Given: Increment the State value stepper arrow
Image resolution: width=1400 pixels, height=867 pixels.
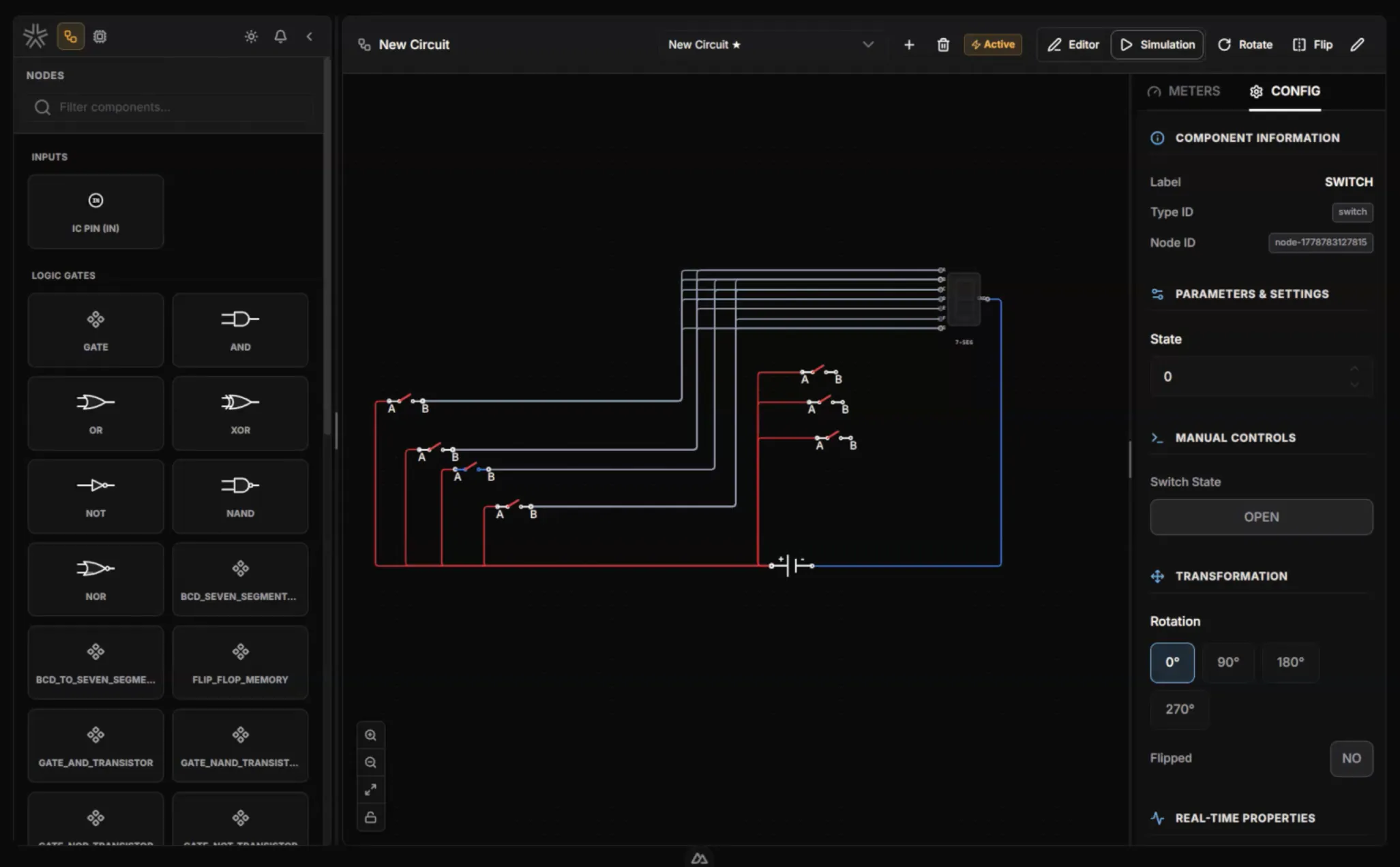Looking at the screenshot, I should pos(1354,368).
